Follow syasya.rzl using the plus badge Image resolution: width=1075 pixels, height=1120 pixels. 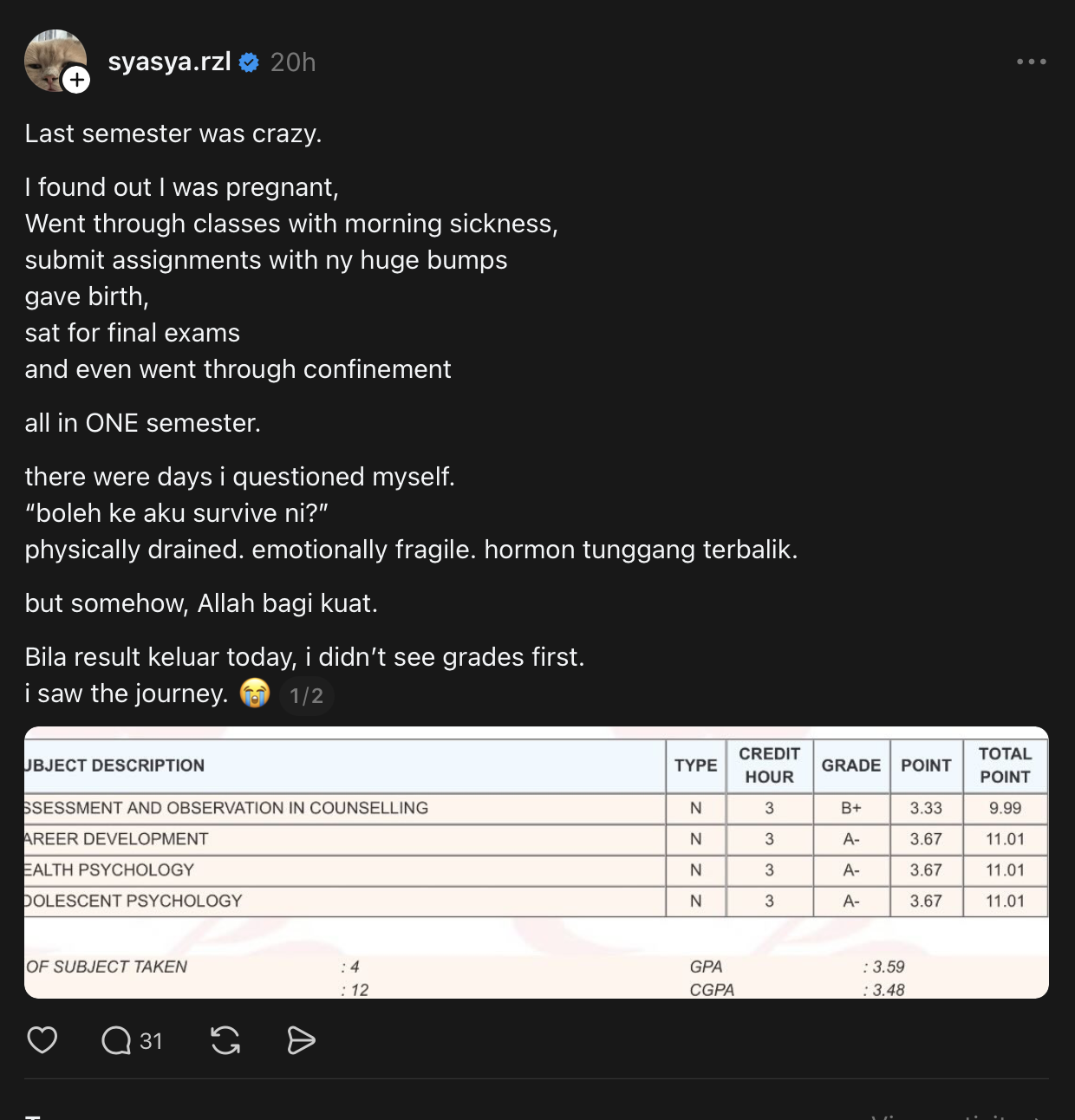tap(76, 81)
